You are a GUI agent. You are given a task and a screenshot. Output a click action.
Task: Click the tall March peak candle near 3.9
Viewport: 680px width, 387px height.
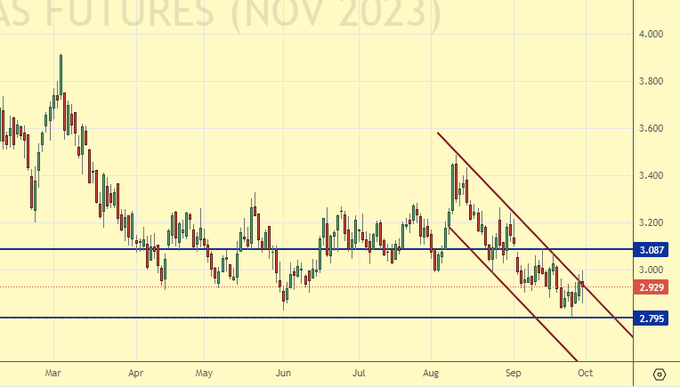[x=61, y=74]
